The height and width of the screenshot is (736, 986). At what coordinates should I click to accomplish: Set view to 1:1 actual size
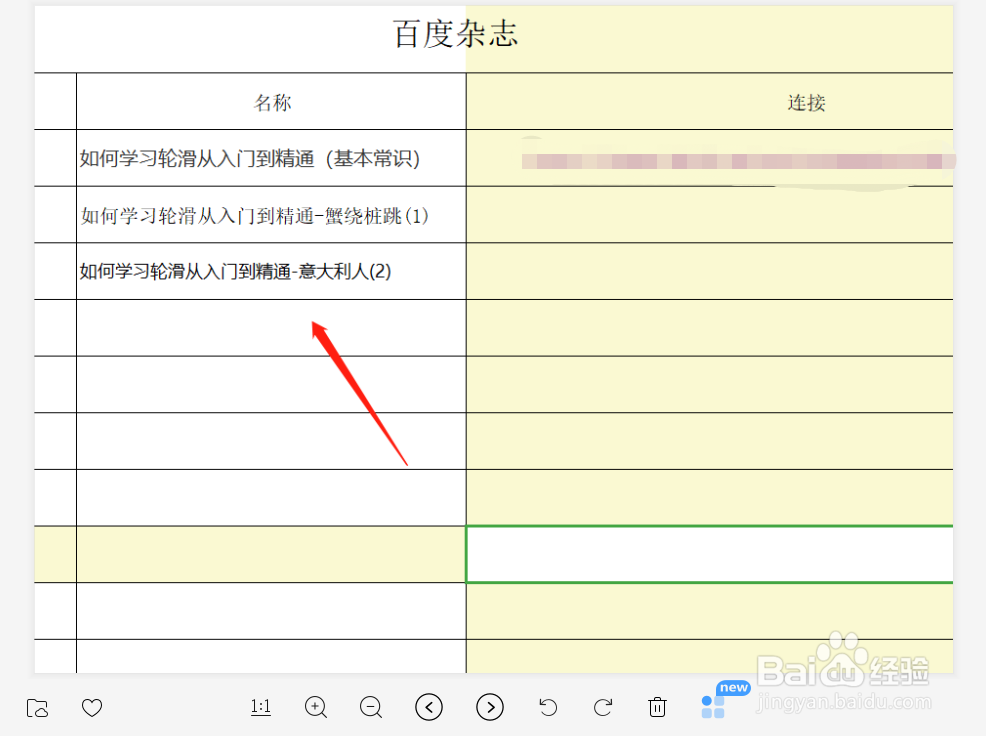(260, 707)
